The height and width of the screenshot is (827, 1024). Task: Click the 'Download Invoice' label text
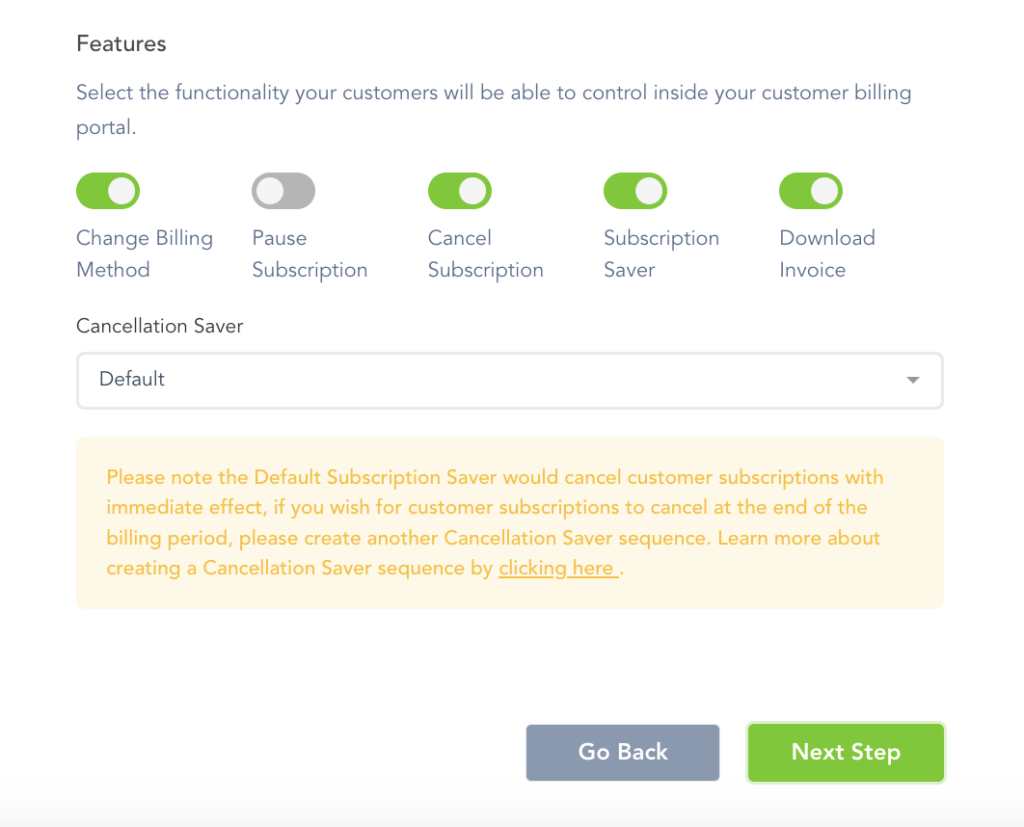pos(827,254)
